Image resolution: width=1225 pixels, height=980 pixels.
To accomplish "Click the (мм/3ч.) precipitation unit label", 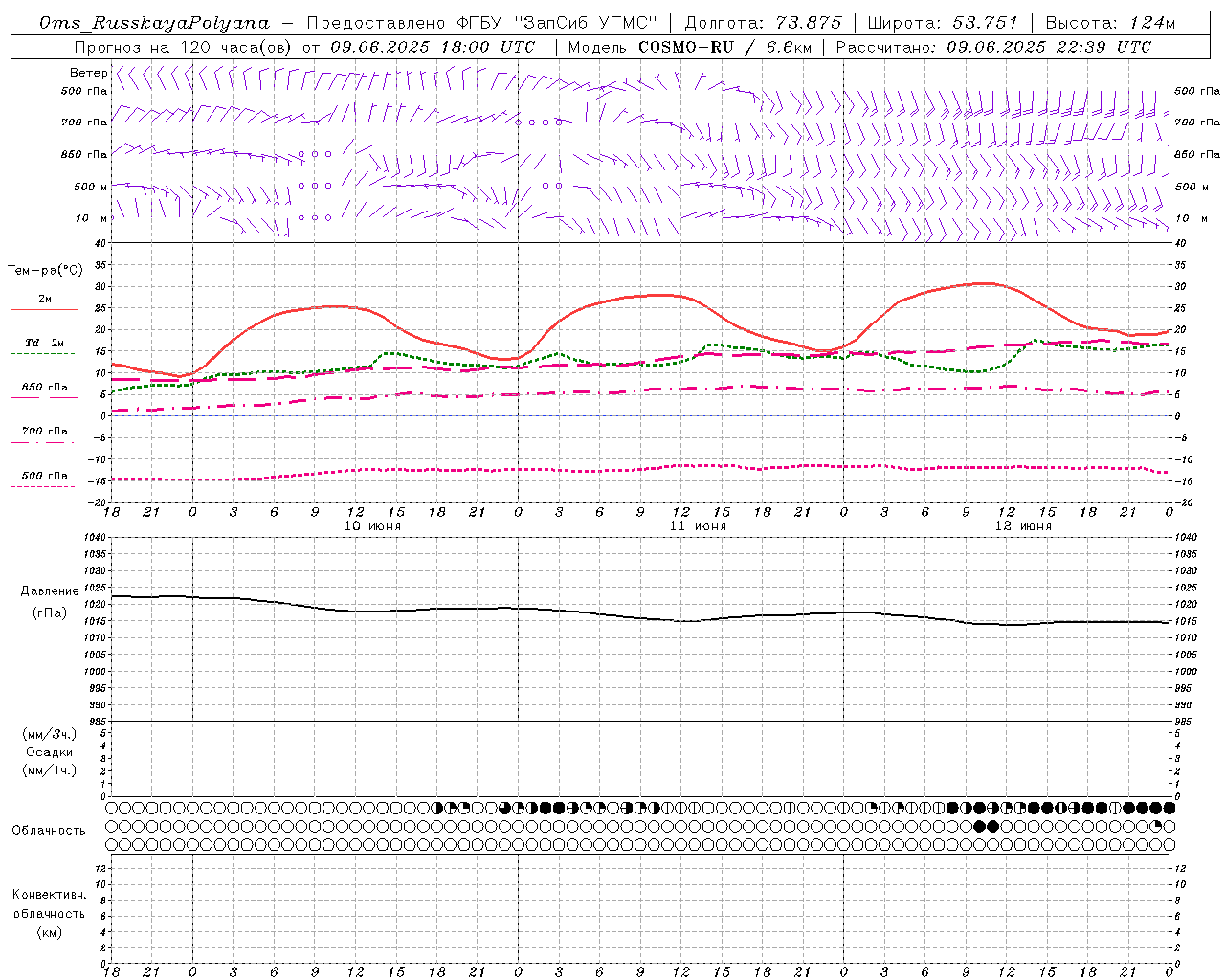I will coord(50,734).
